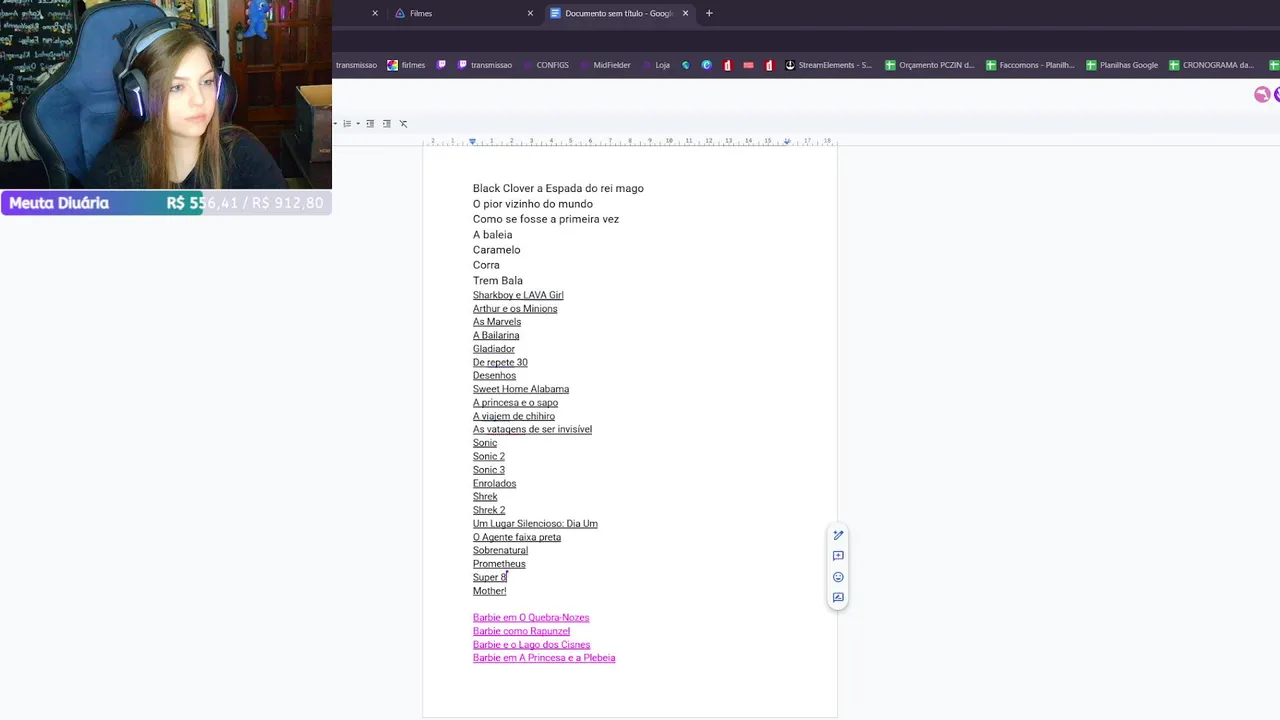1280x720 pixels.
Task: Open the Orçamento PCZIN bookmark
Action: pos(929,65)
